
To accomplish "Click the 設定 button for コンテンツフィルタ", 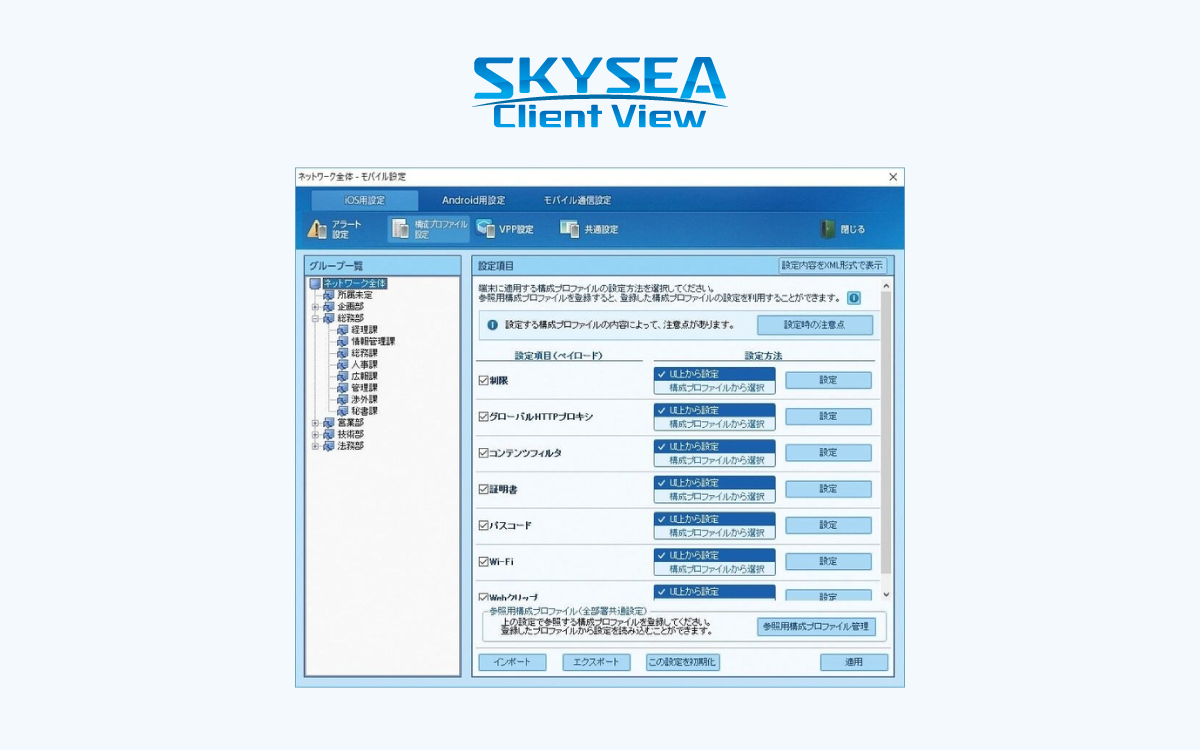I will pyautogui.click(x=828, y=452).
